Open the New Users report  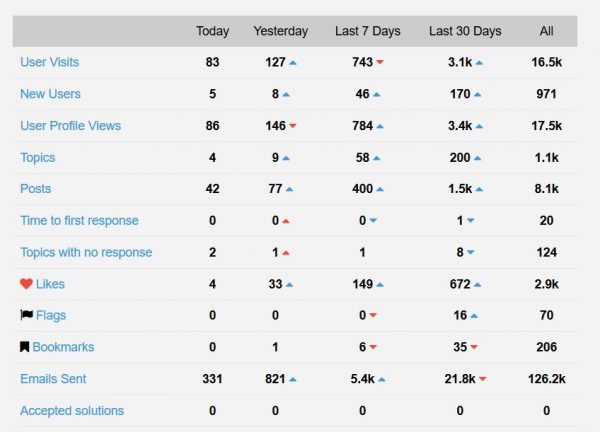pos(51,94)
